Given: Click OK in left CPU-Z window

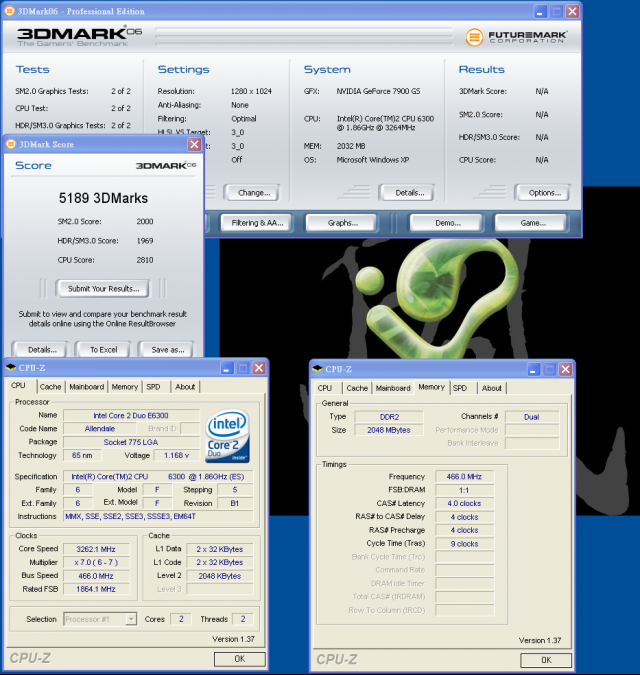Looking at the screenshot, I should tap(240, 659).
